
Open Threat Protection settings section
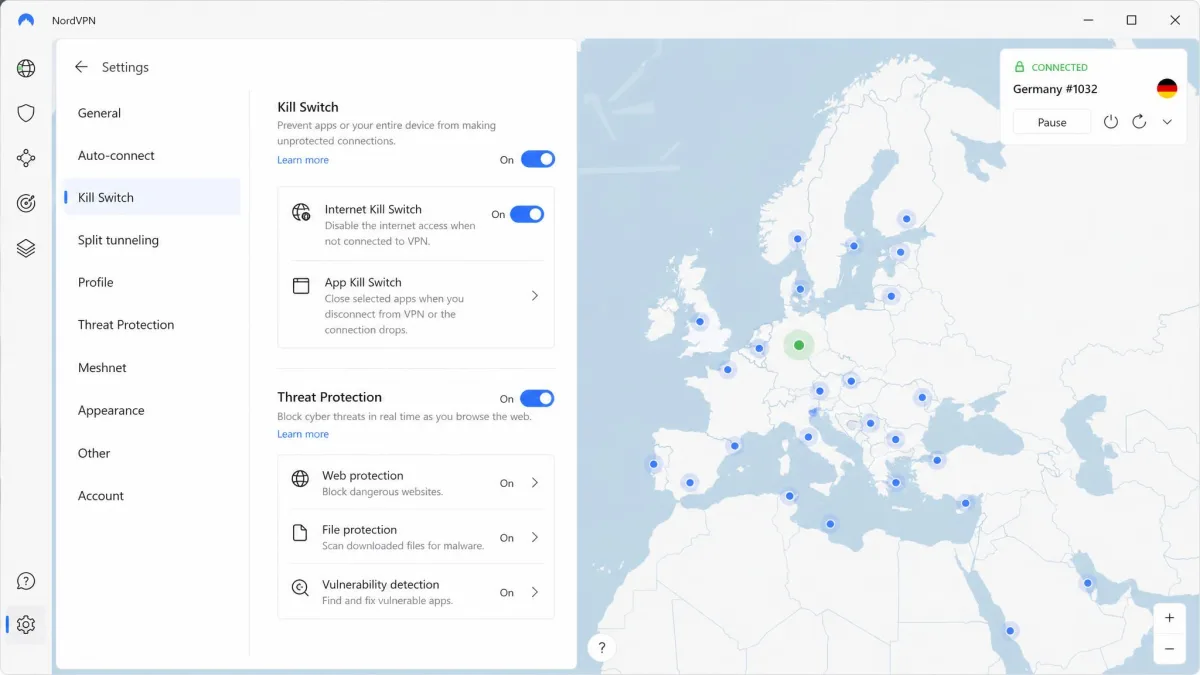click(x=152, y=325)
